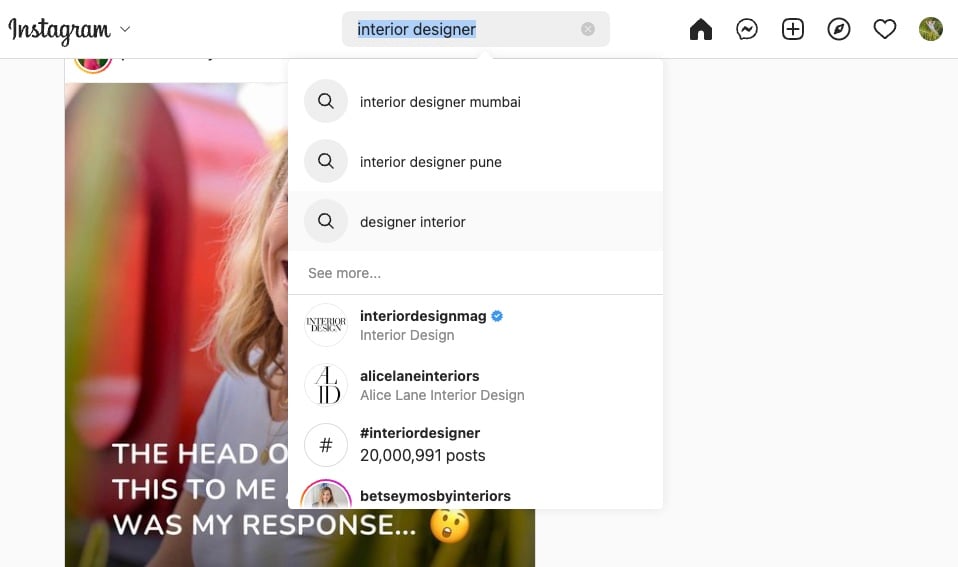Open the interiordesignmag account result

click(x=475, y=325)
